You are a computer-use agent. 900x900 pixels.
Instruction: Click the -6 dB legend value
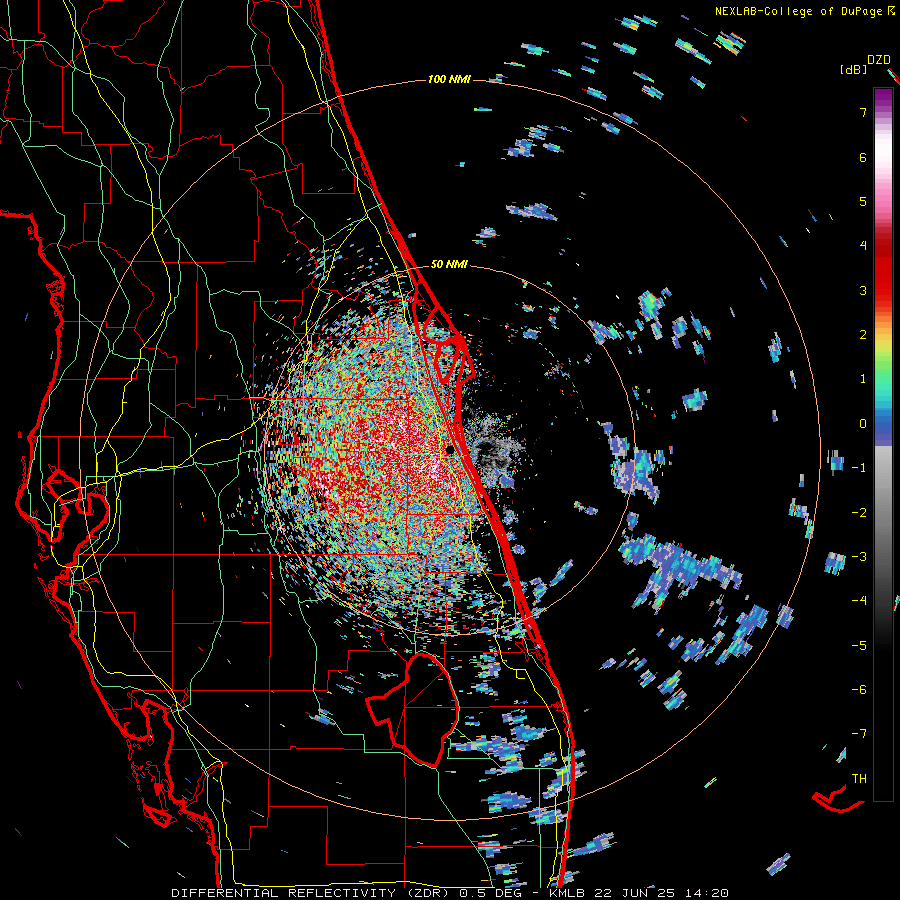[x=859, y=690]
